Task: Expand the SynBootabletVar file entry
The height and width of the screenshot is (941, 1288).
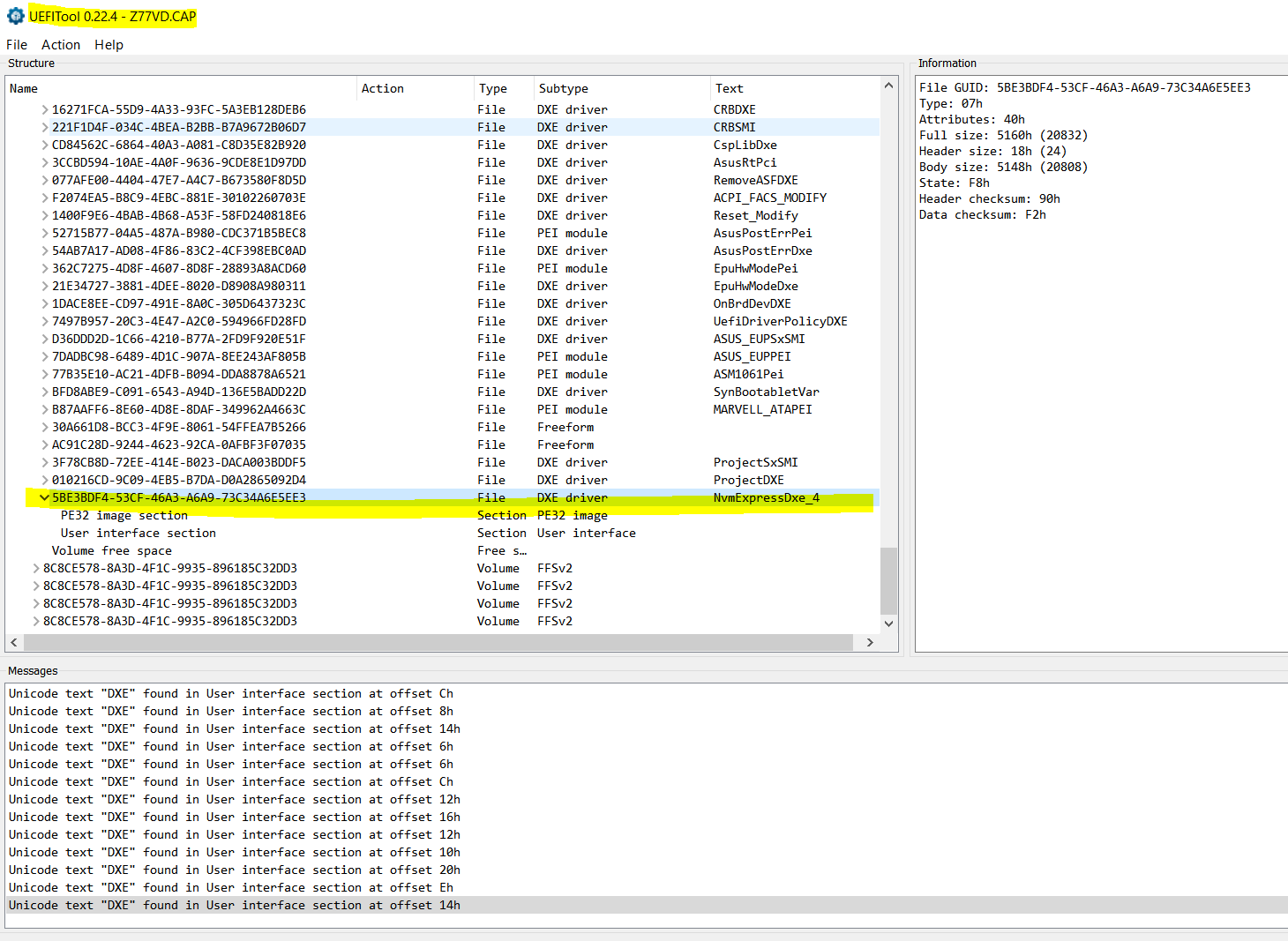Action: 45,392
